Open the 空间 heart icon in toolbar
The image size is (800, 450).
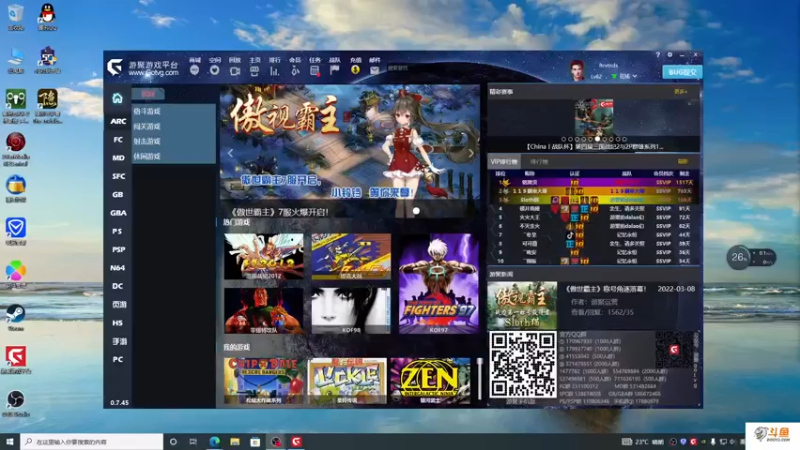[214, 70]
